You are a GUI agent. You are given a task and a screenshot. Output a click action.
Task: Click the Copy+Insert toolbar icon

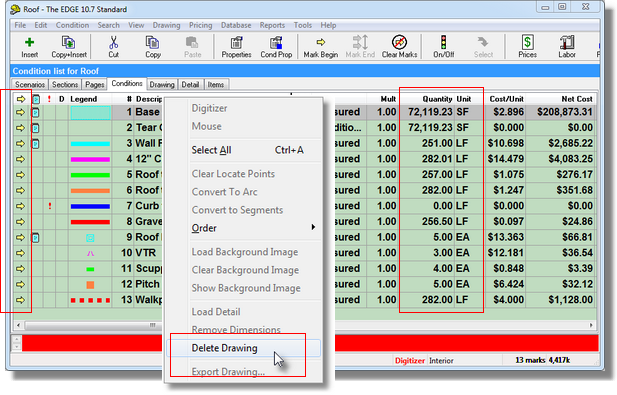69,47
